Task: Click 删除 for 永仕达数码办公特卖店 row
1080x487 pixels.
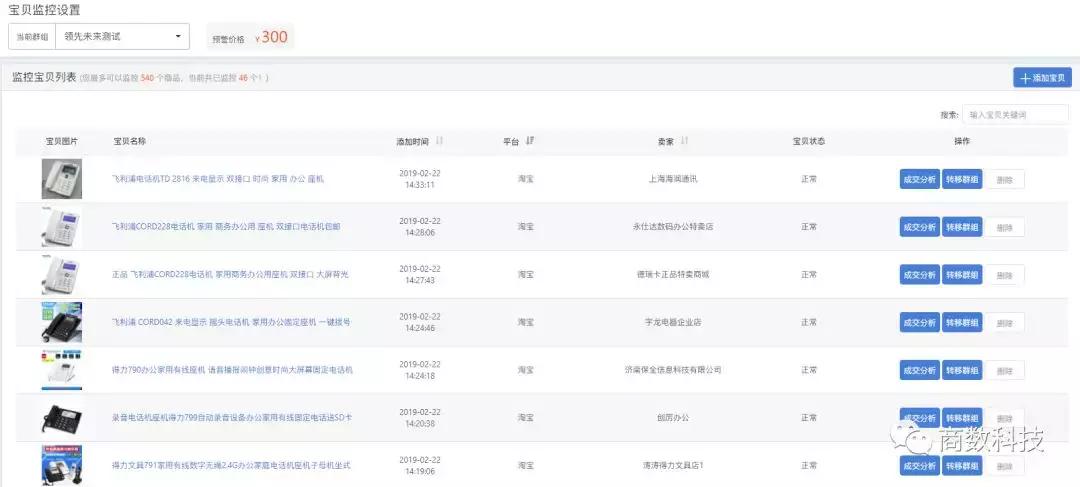Action: [x=1005, y=227]
